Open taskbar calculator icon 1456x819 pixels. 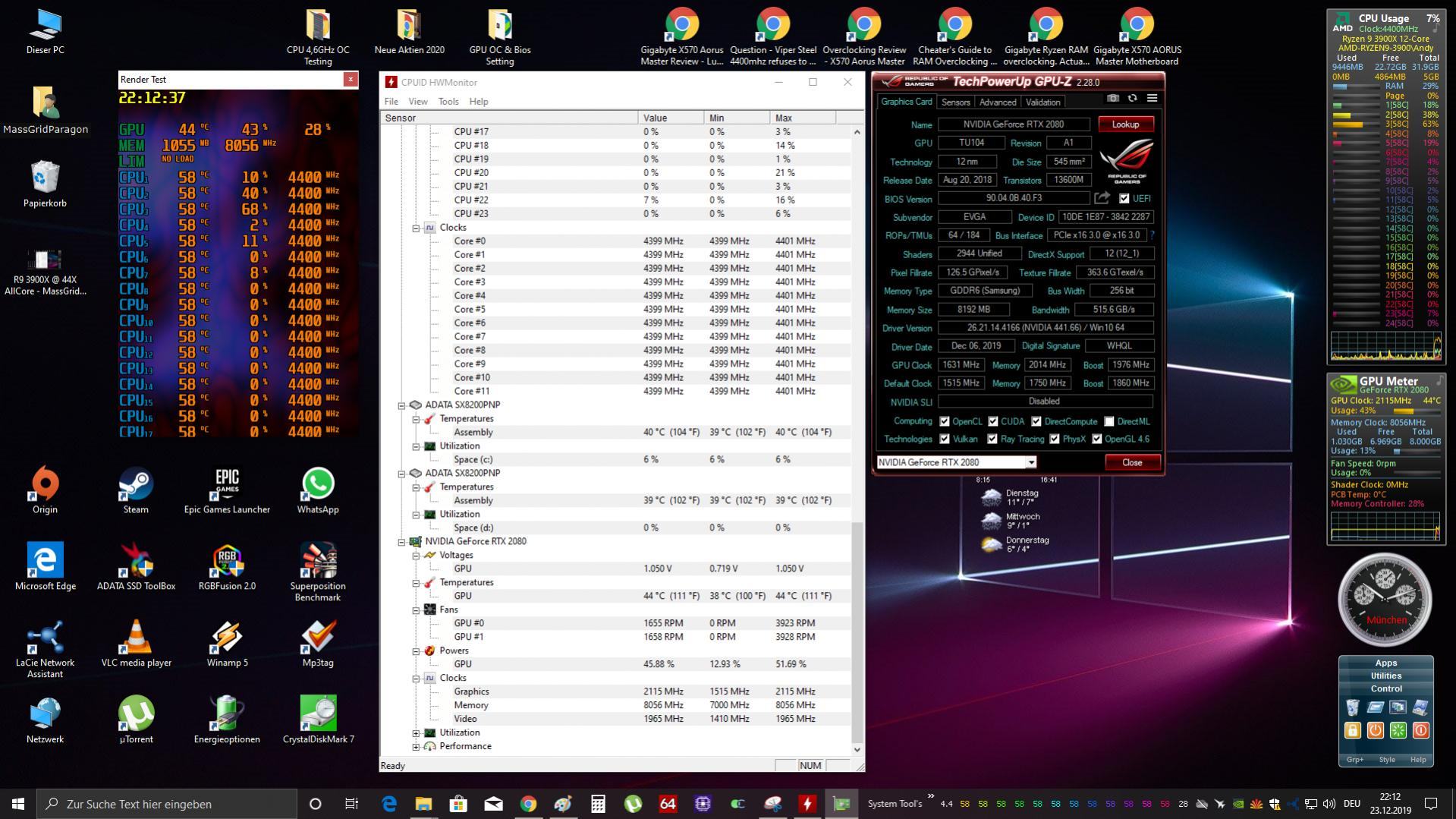(598, 804)
